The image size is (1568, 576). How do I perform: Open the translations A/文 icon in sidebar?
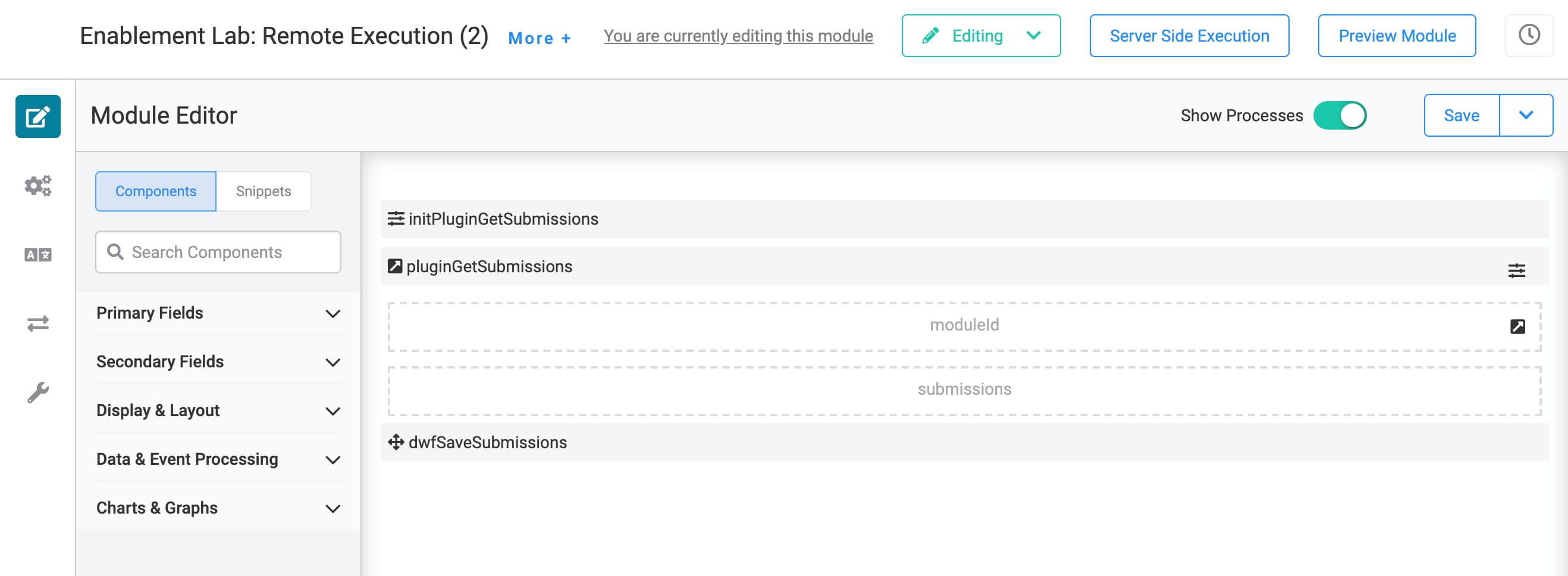(37, 254)
